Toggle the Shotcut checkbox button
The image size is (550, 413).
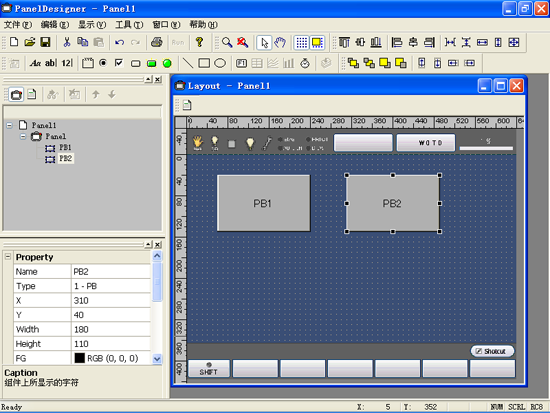pos(492,351)
